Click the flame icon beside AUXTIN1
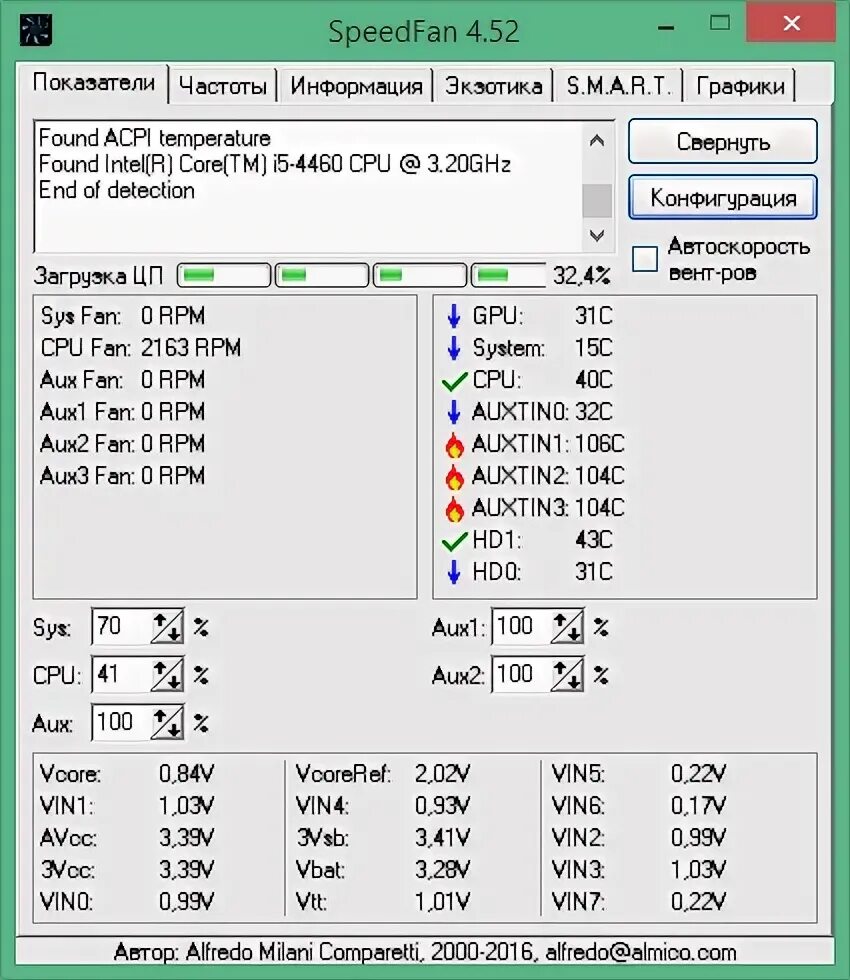Screen dimensions: 850x980 454,444
